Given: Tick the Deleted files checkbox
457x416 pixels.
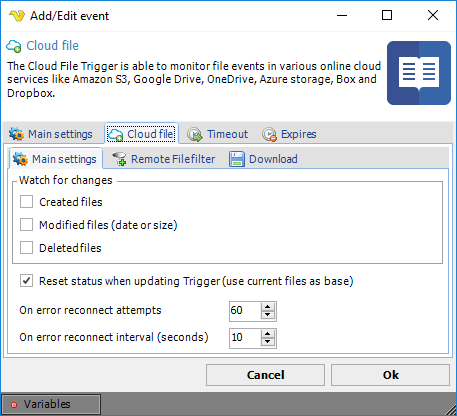Looking at the screenshot, I should (x=26, y=248).
